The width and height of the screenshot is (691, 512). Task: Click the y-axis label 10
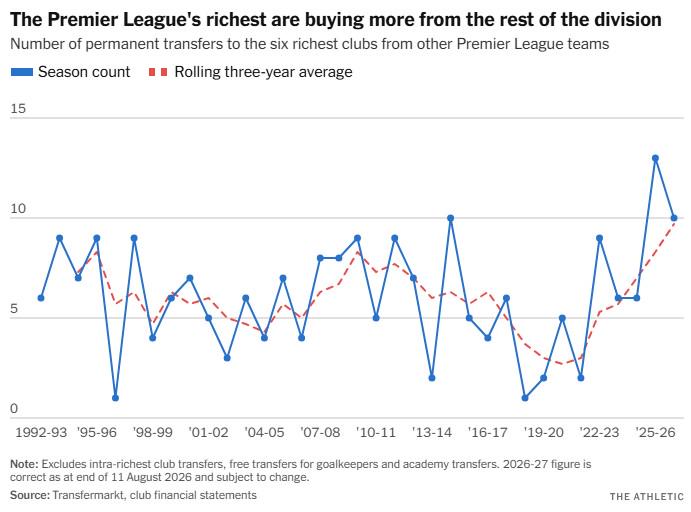point(18,208)
